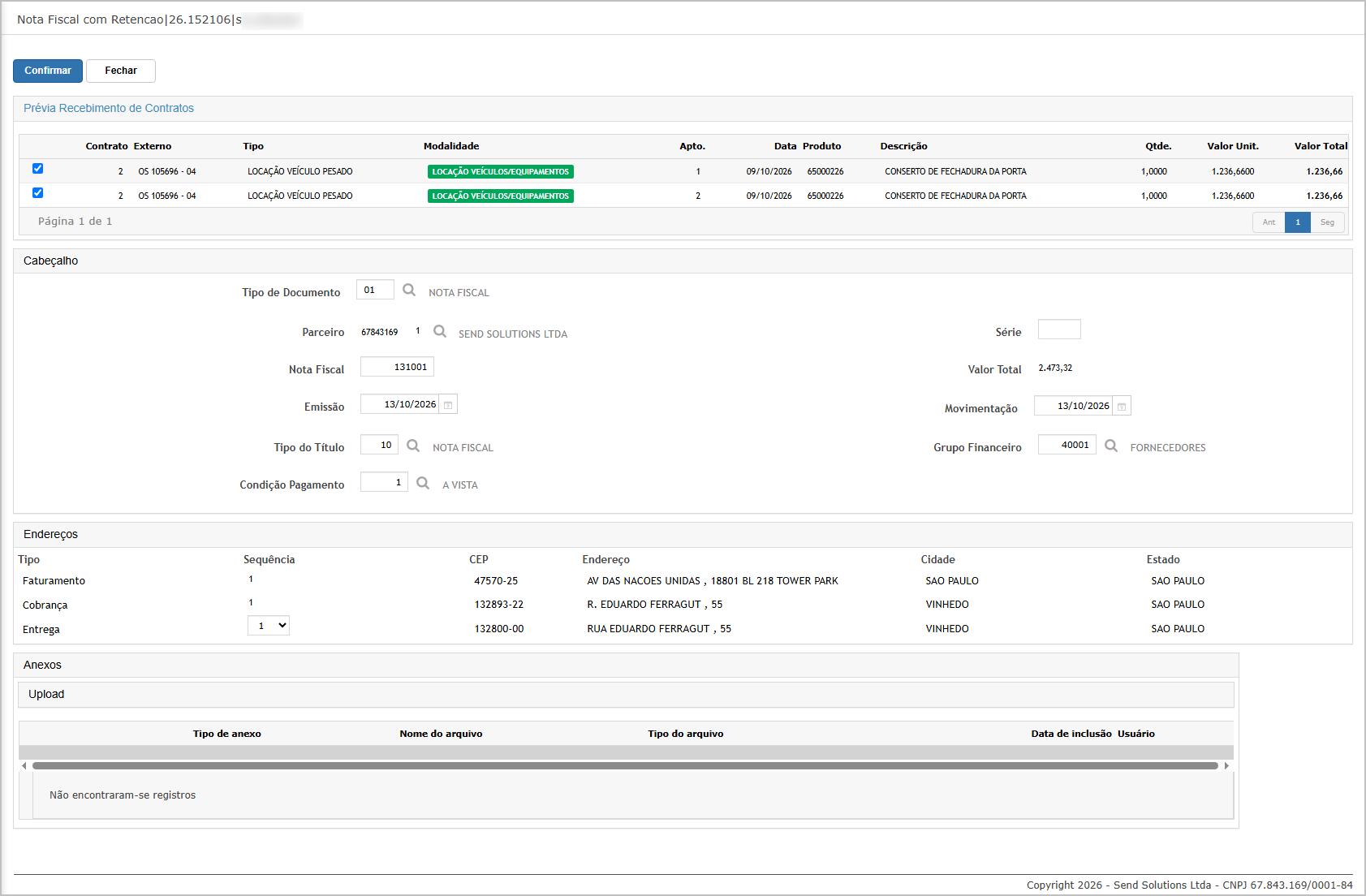1366x896 pixels.
Task: Open the Condição Pagamento search lookup
Action: coord(423,483)
